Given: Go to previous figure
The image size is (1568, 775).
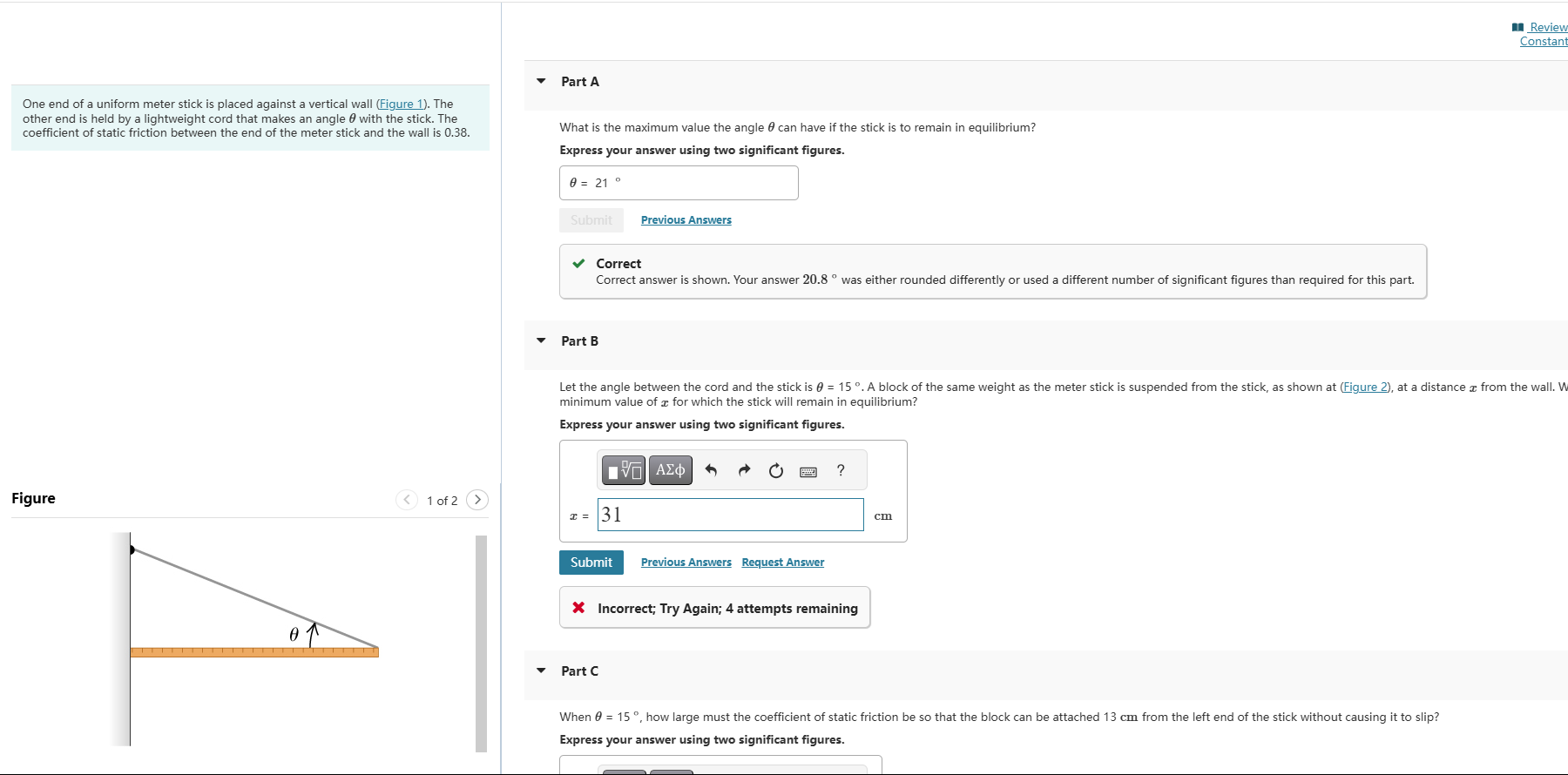Looking at the screenshot, I should tap(407, 500).
